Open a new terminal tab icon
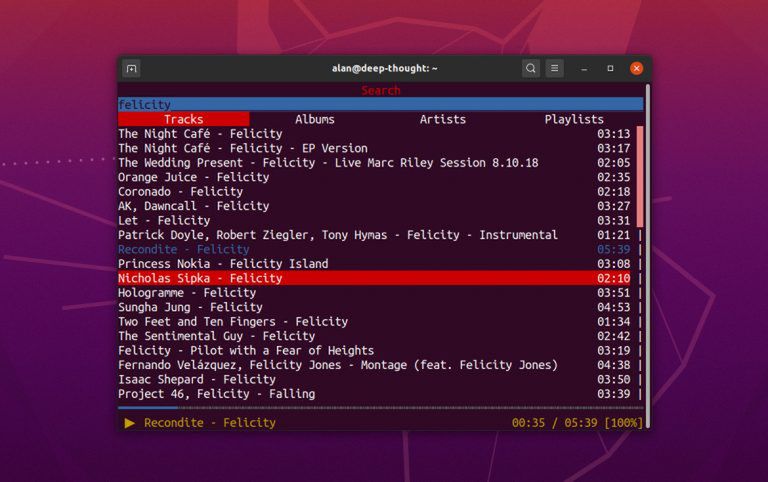The height and width of the screenshot is (482, 768). pyautogui.click(x=131, y=69)
